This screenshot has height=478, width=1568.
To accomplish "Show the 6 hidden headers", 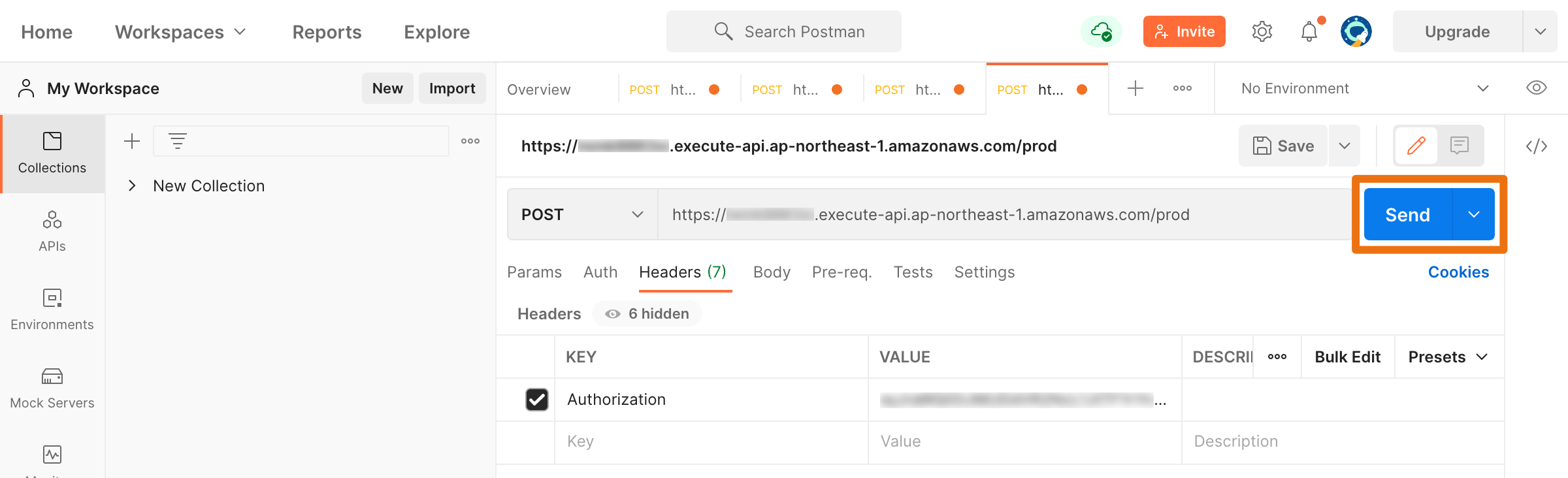I will [647, 314].
